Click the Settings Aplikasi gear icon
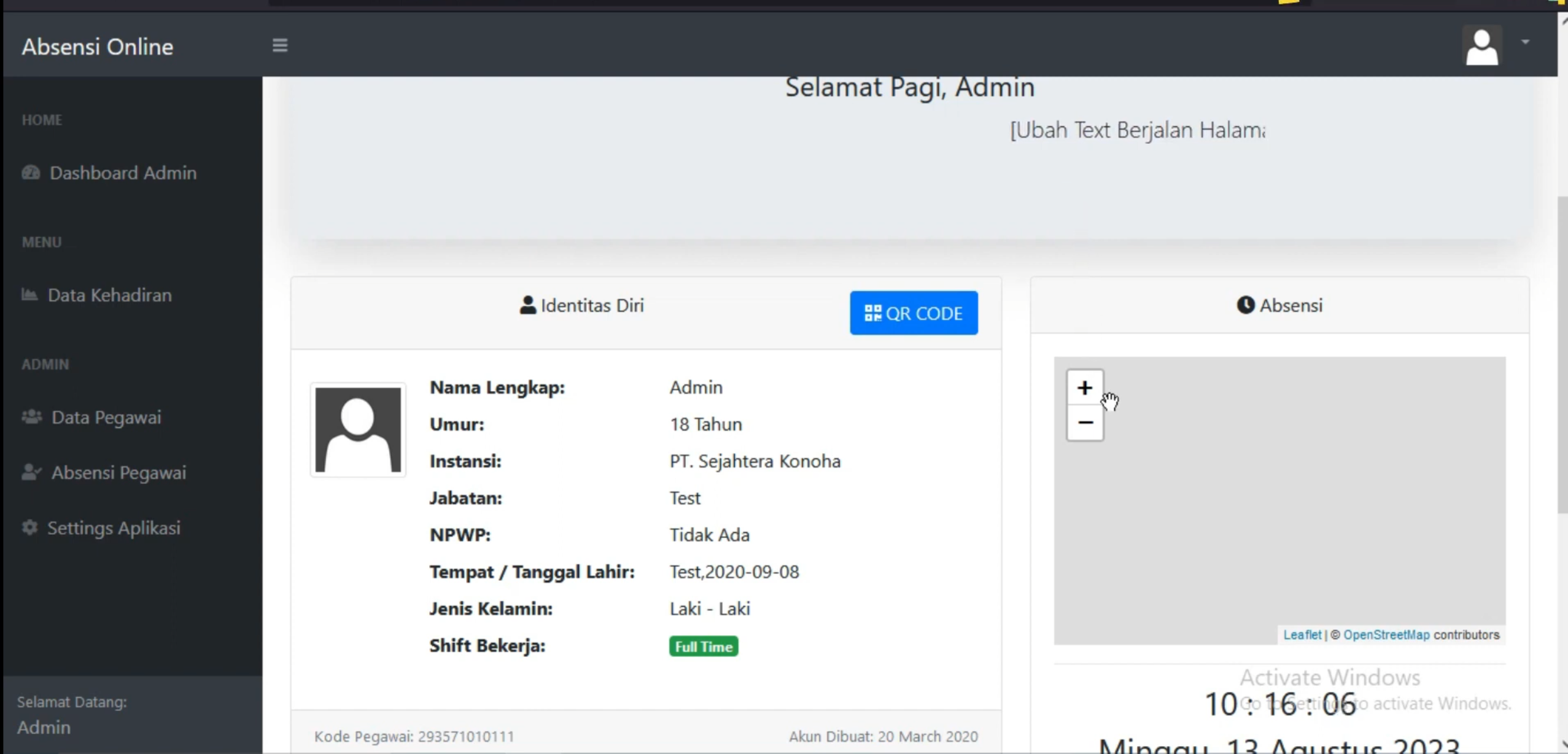 [x=29, y=527]
